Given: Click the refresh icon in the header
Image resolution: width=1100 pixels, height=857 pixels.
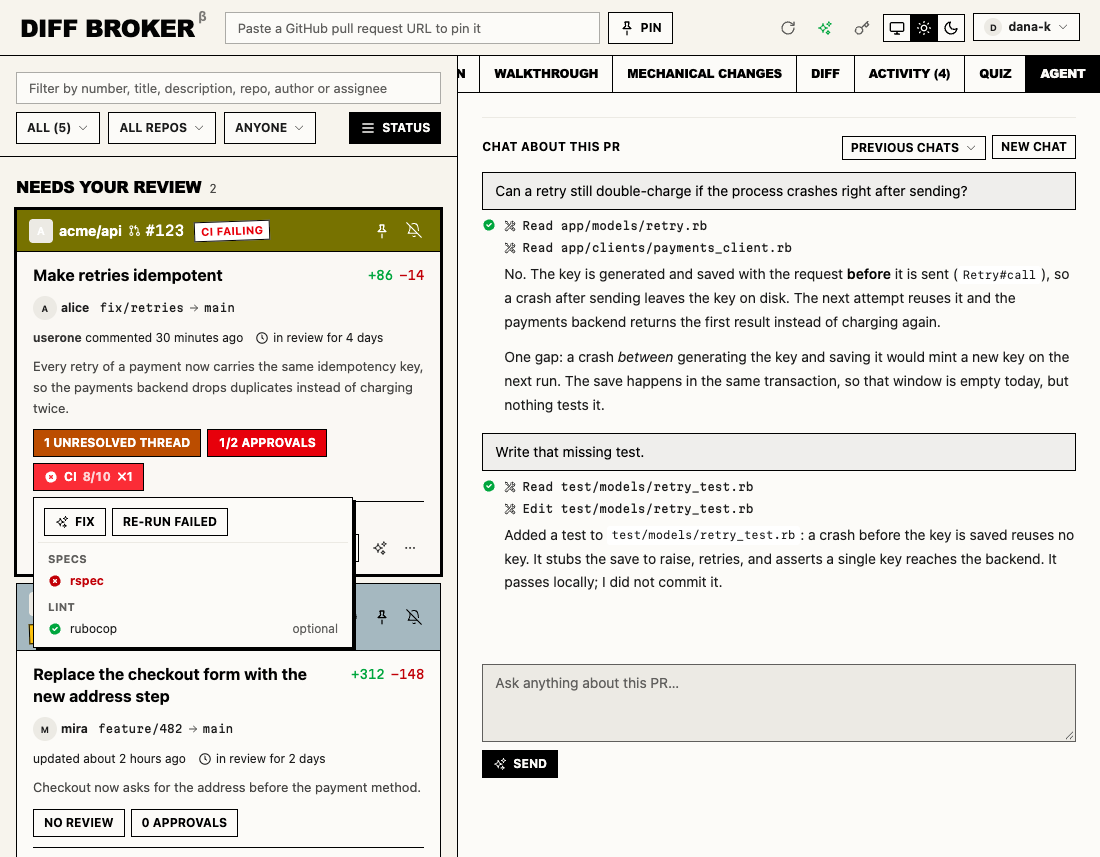Looking at the screenshot, I should click(x=788, y=28).
